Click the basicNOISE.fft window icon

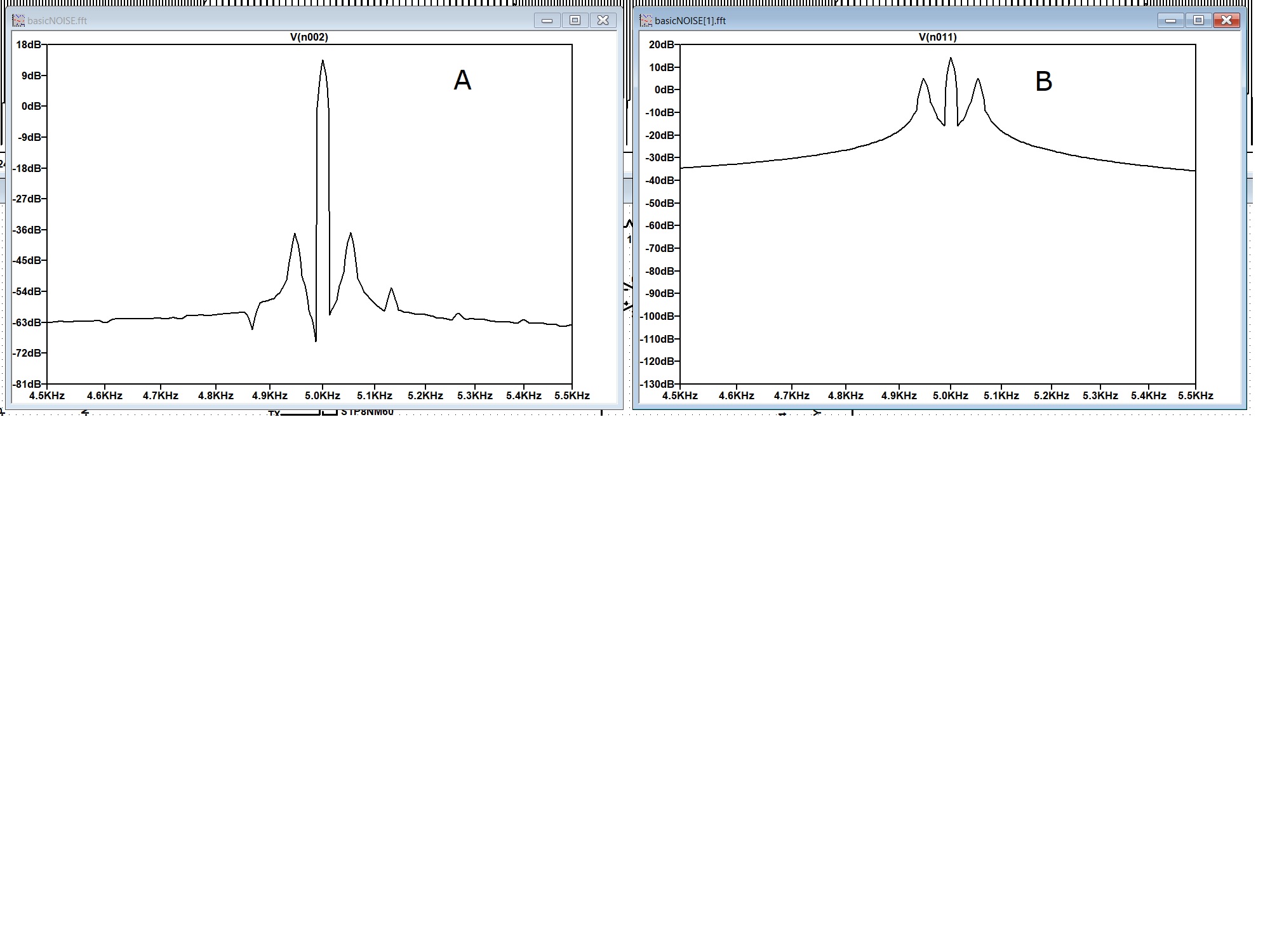[19, 21]
